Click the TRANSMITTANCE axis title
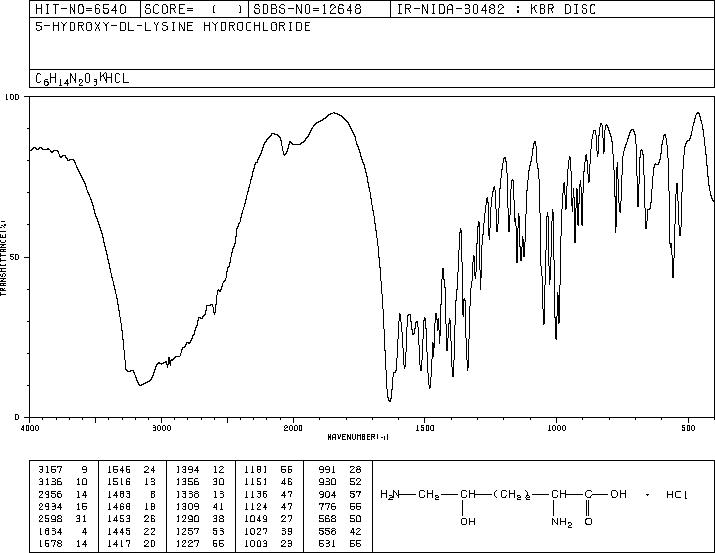This screenshot has height=553, width=715. tap(3, 258)
